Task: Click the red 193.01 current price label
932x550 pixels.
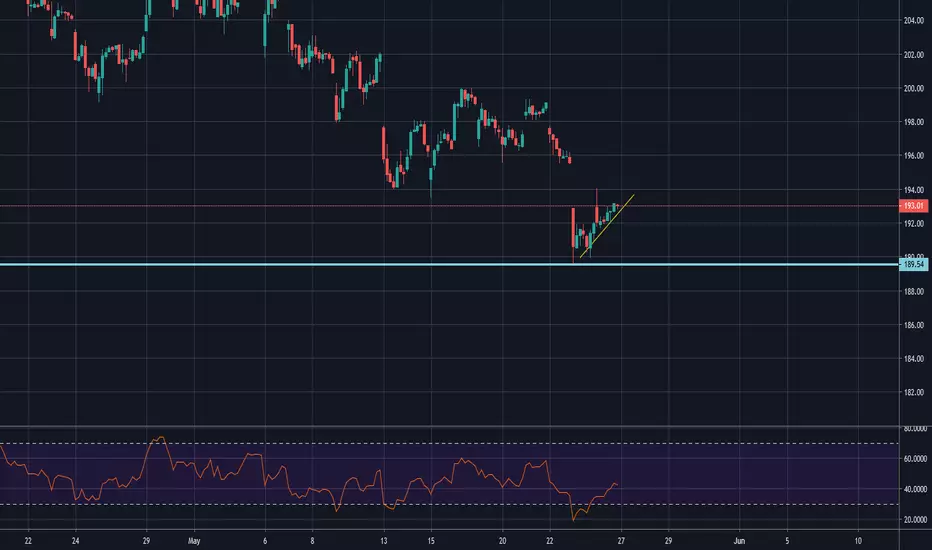Action: coord(913,206)
